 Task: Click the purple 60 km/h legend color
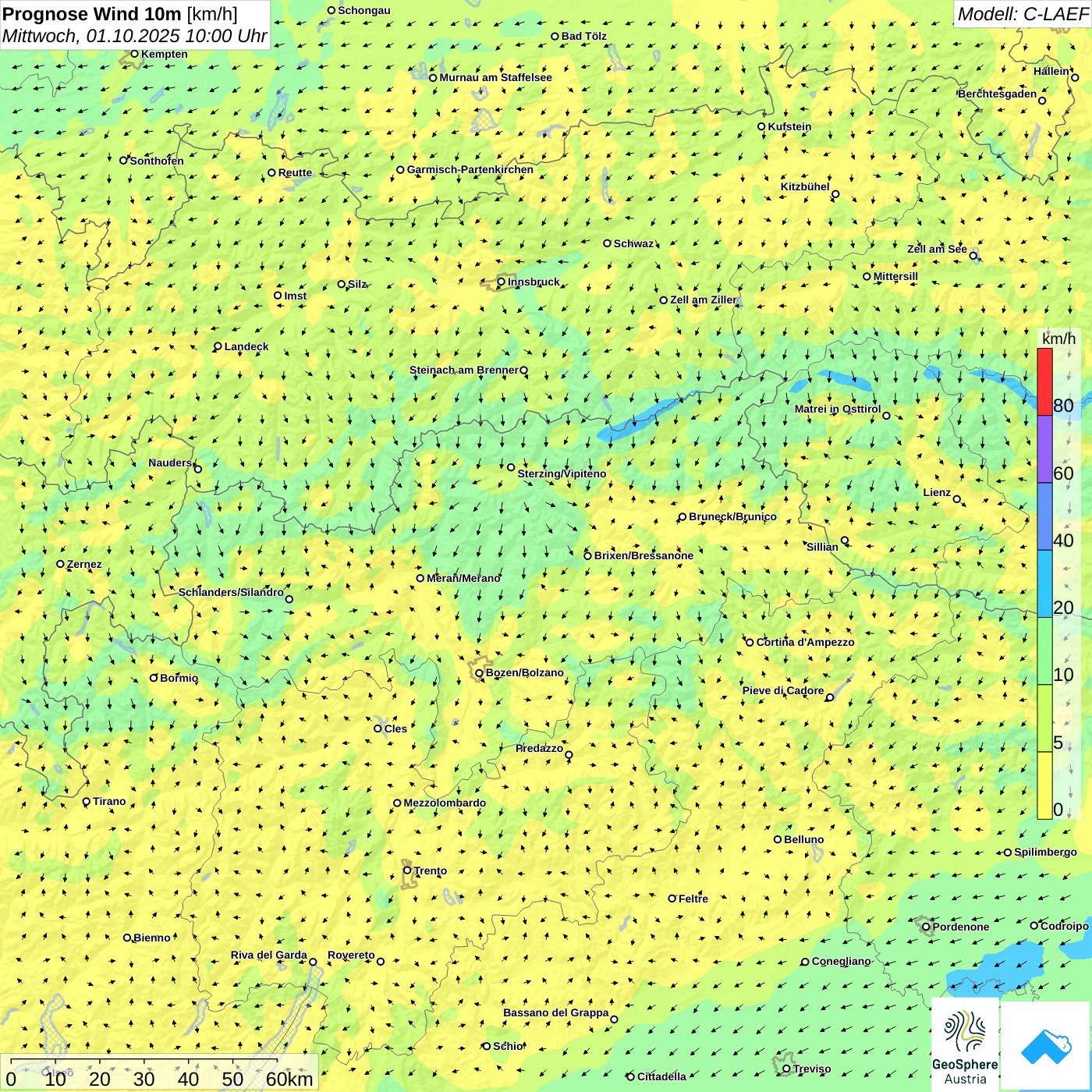tap(1045, 449)
